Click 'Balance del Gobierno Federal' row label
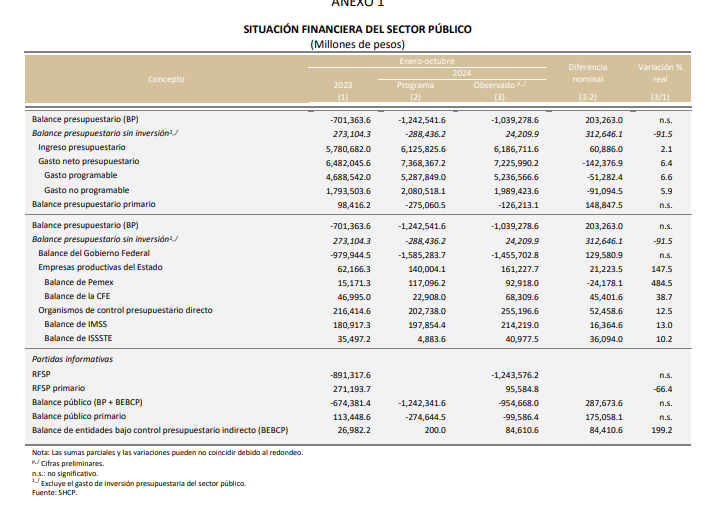706x517 pixels. tap(94, 253)
